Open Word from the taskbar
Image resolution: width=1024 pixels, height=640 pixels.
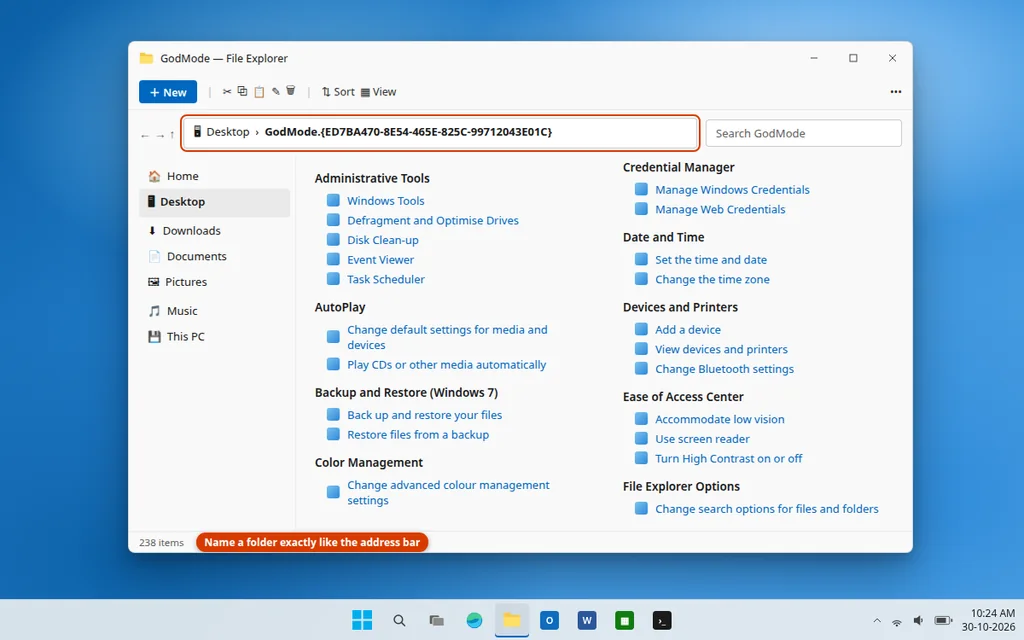tap(586, 620)
